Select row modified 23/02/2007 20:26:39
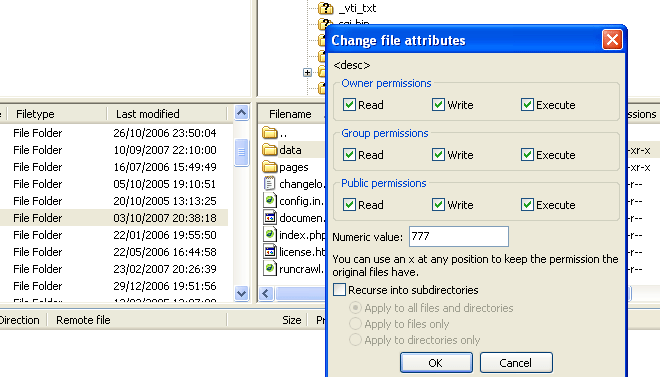Screen dimensions: 660x377 tap(114, 269)
